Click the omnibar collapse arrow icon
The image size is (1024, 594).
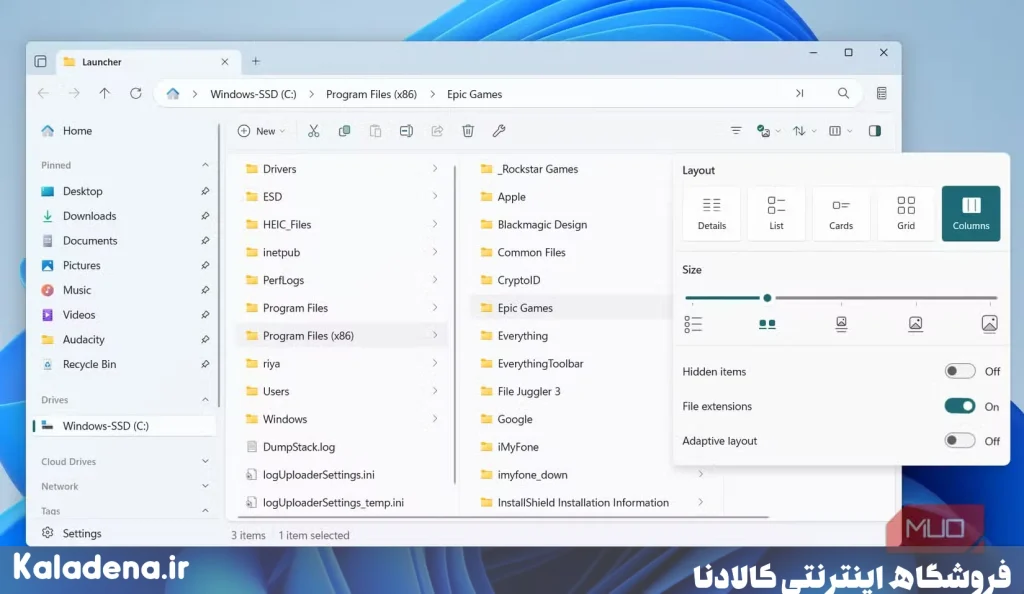(799, 93)
